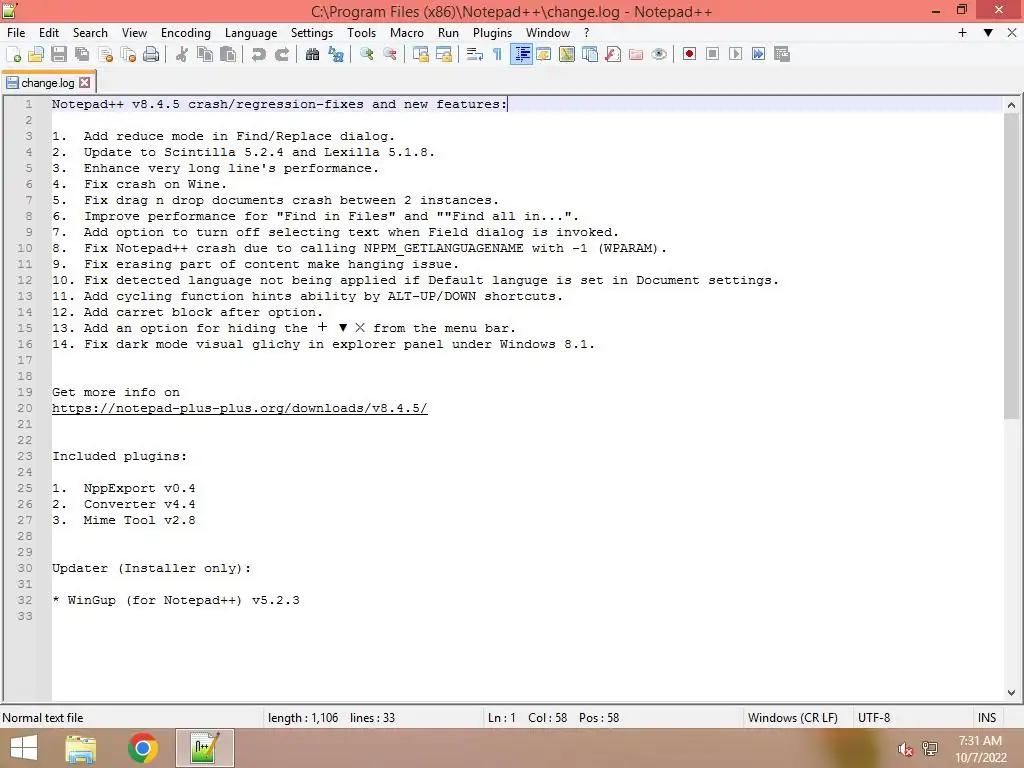Click the Paste clipboard icon
1024x768 pixels.
pyautogui.click(x=228, y=54)
